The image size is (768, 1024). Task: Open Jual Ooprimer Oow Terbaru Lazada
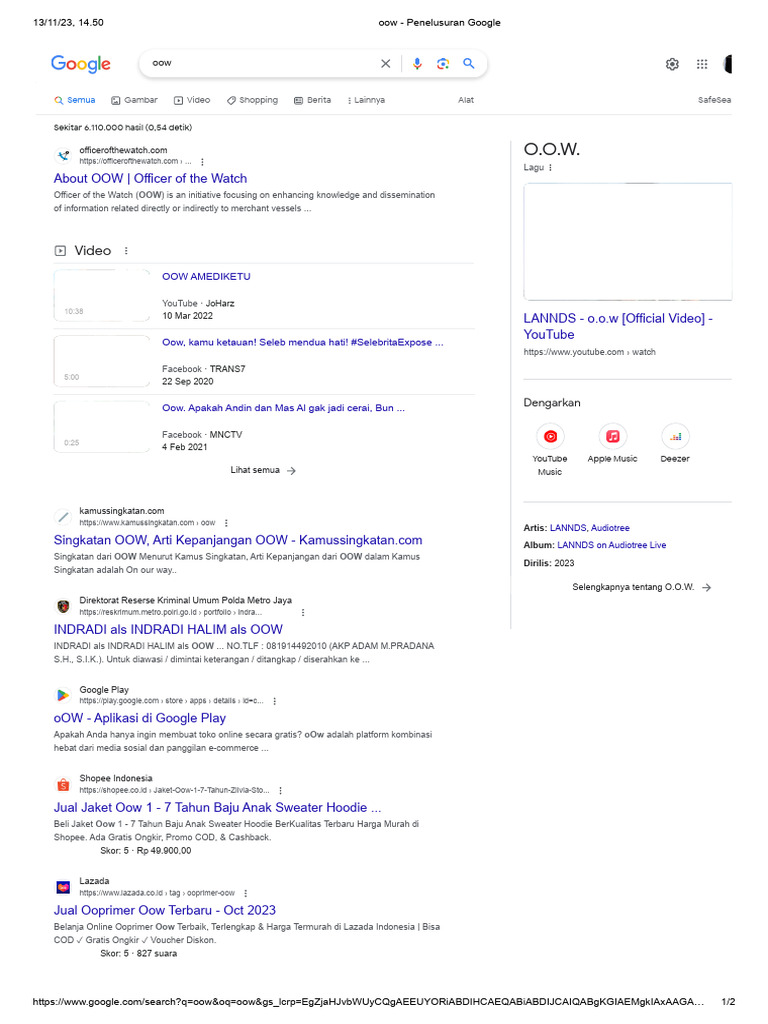coord(165,910)
